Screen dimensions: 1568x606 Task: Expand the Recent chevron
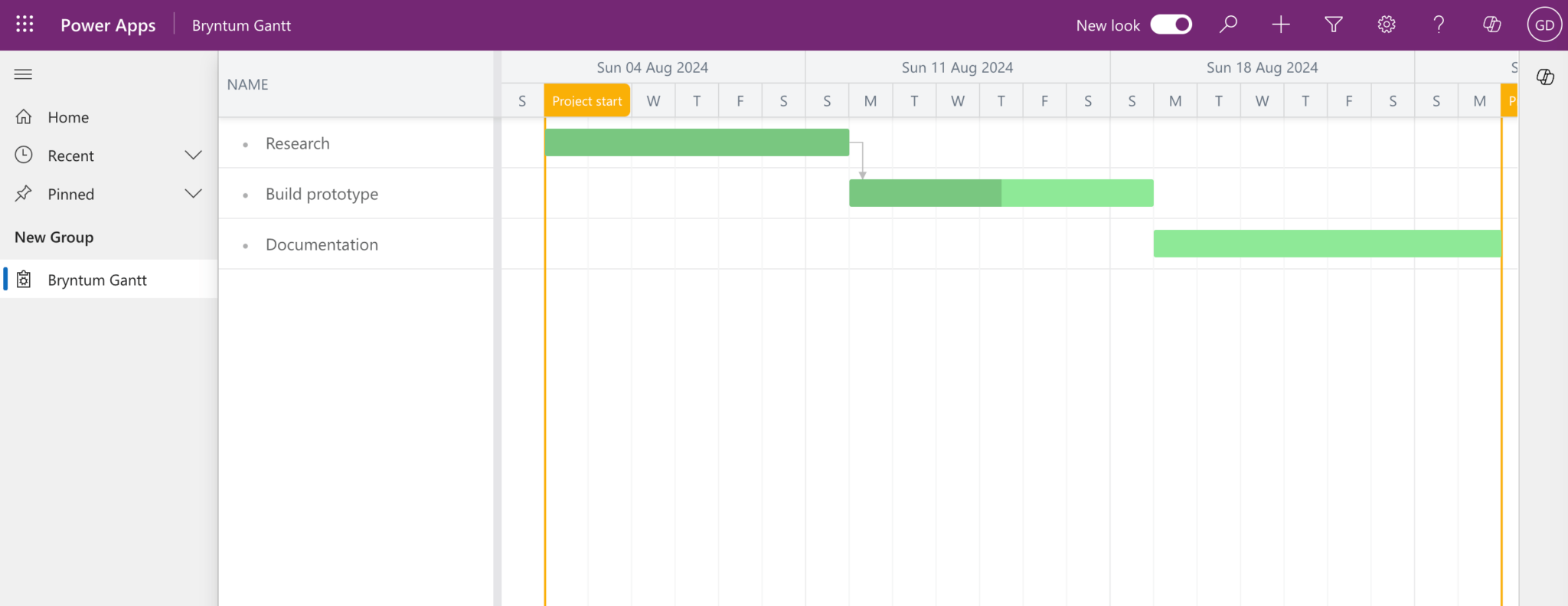tap(194, 155)
